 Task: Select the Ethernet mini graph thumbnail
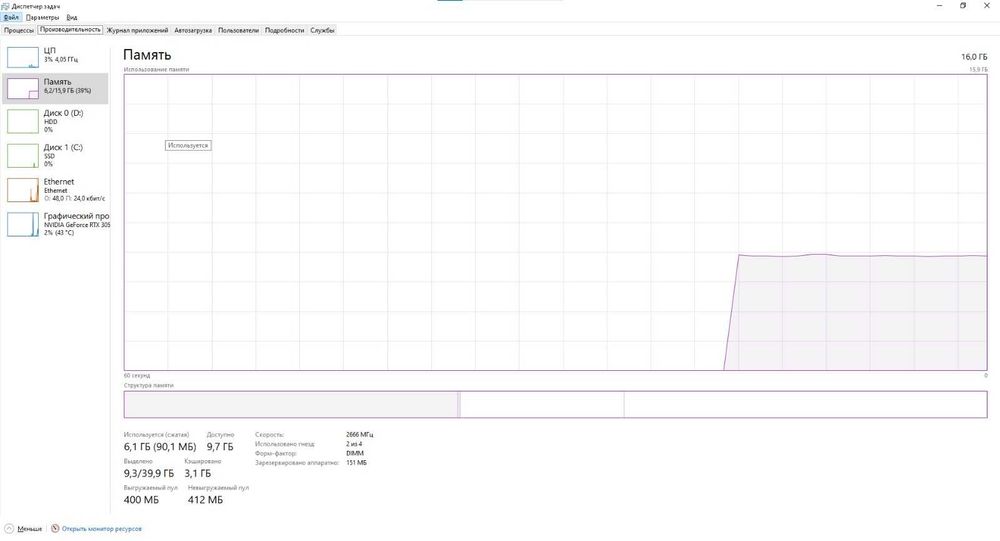(23, 189)
